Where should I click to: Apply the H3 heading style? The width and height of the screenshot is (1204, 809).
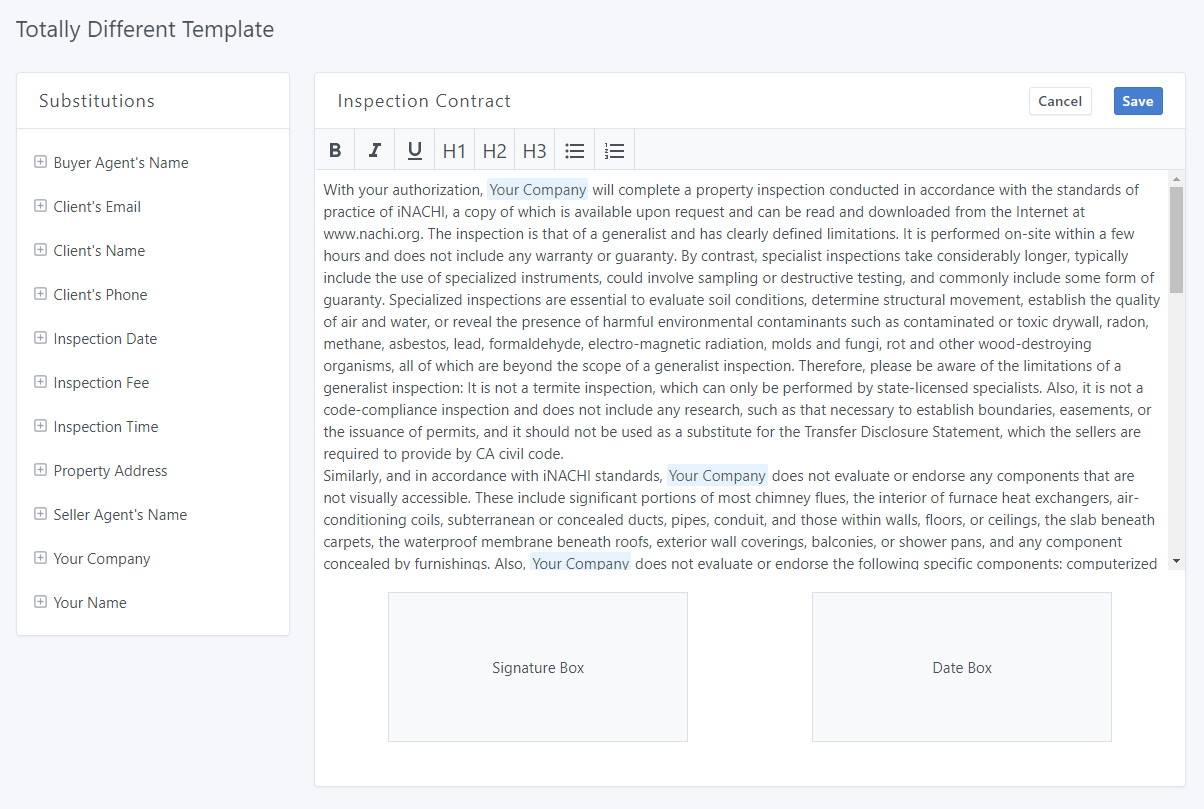point(534,150)
